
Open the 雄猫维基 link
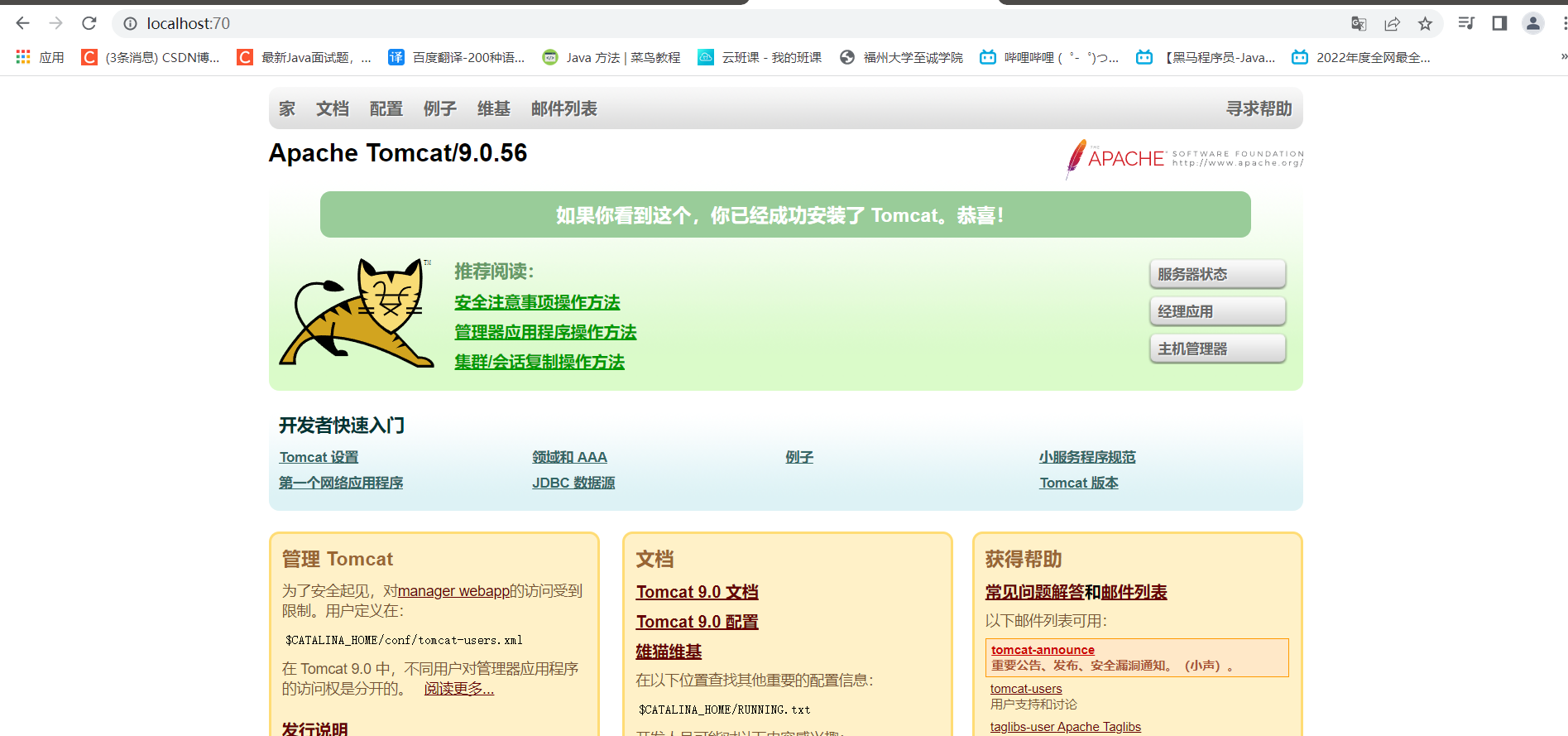[x=669, y=652]
